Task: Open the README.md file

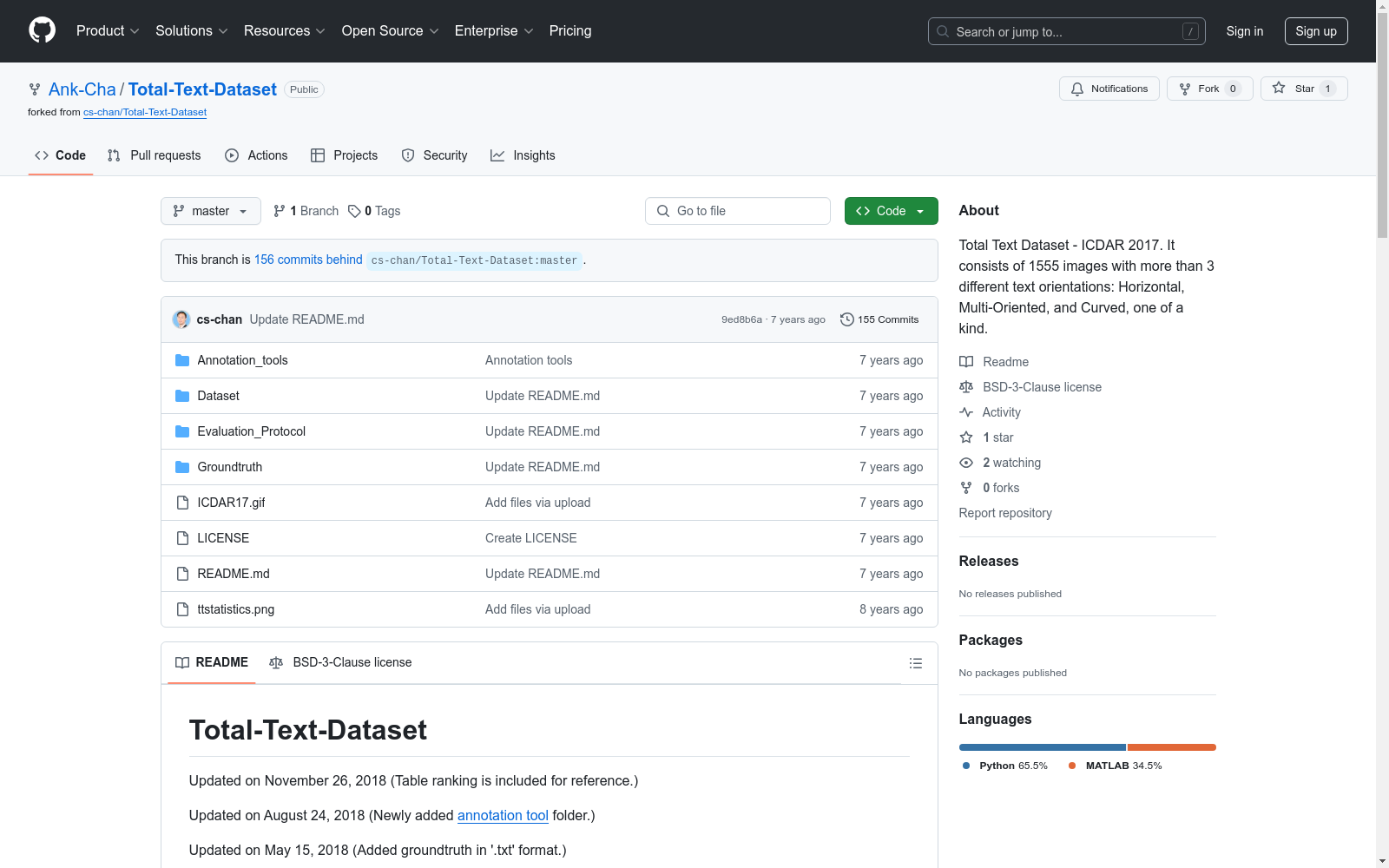Action: coord(234,574)
